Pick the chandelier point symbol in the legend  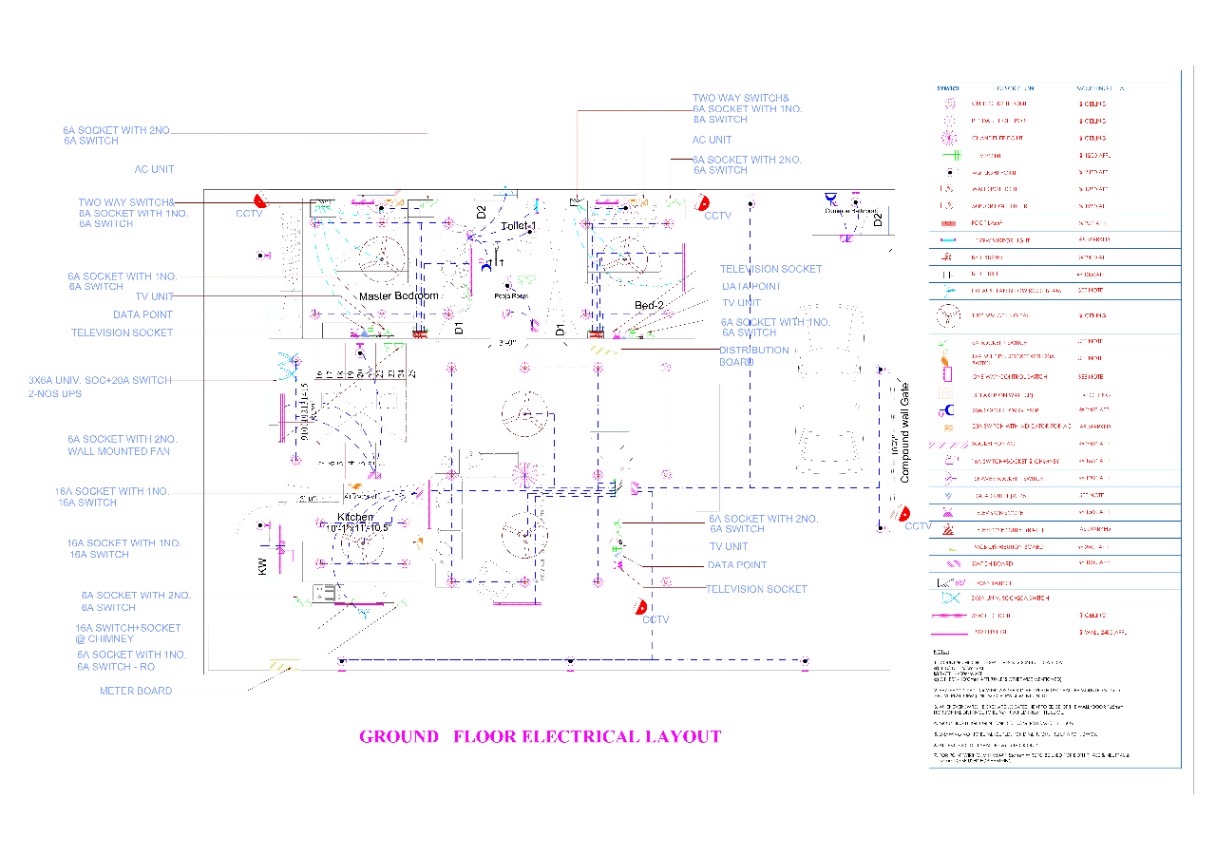(949, 137)
